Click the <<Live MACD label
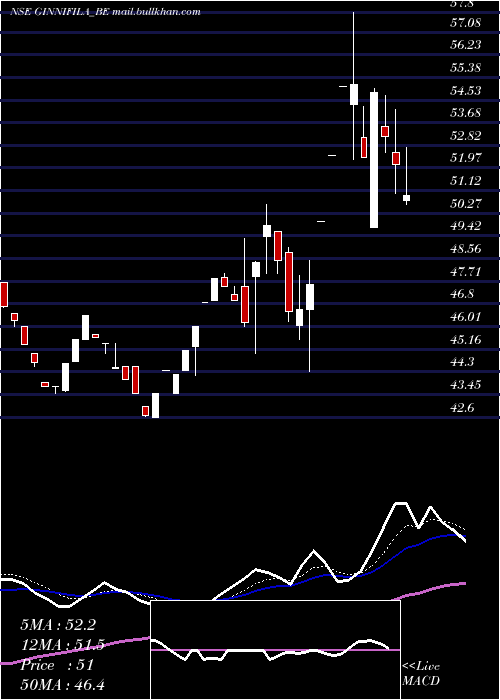This screenshot has height=700, width=500. point(421,674)
